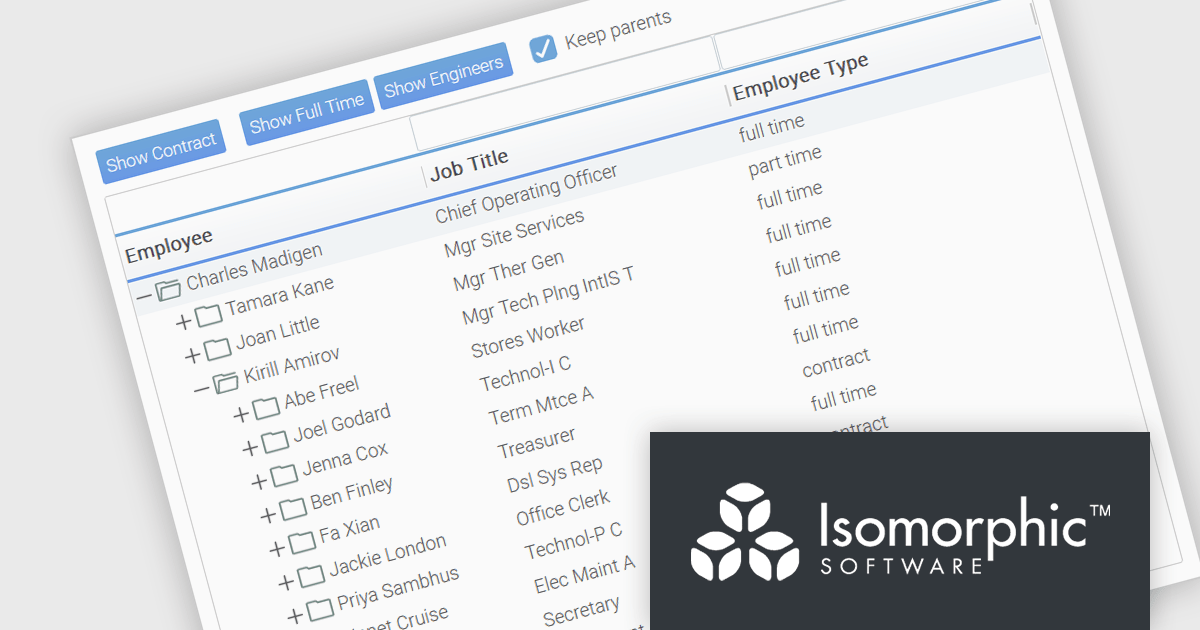
Task: Click the folder icon beside Ben Finley
Action: point(292,509)
